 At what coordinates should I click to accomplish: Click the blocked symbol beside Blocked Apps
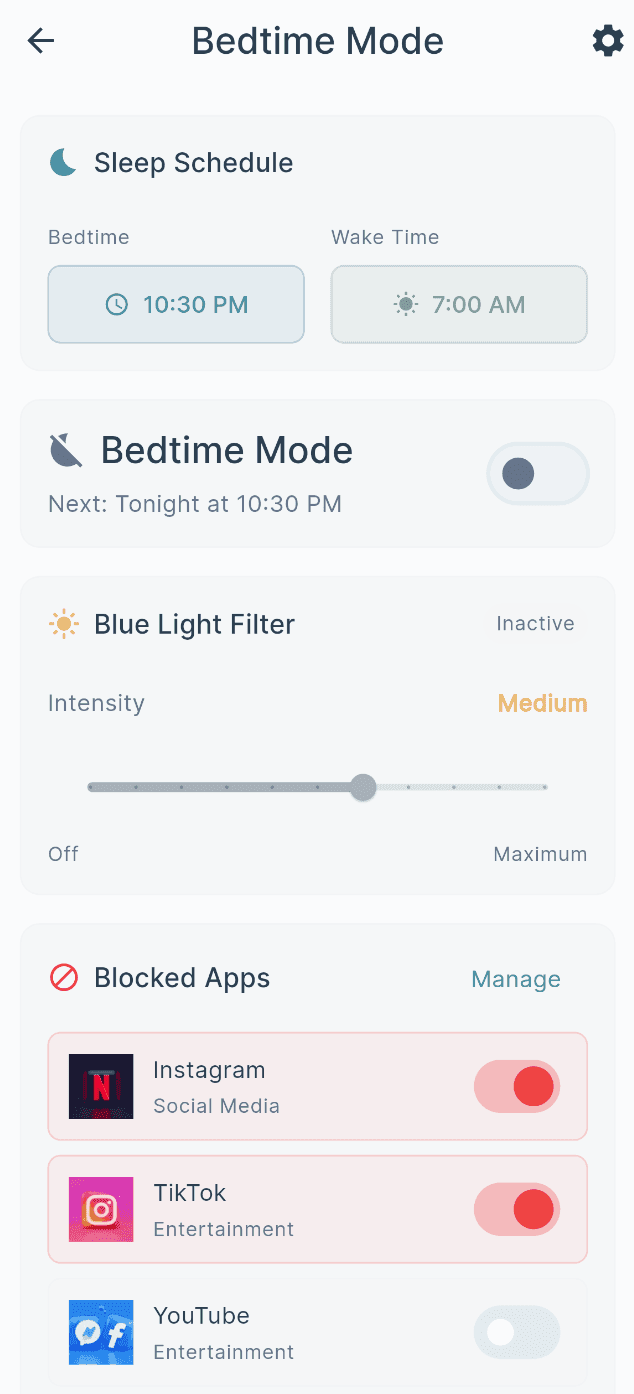click(x=62, y=978)
